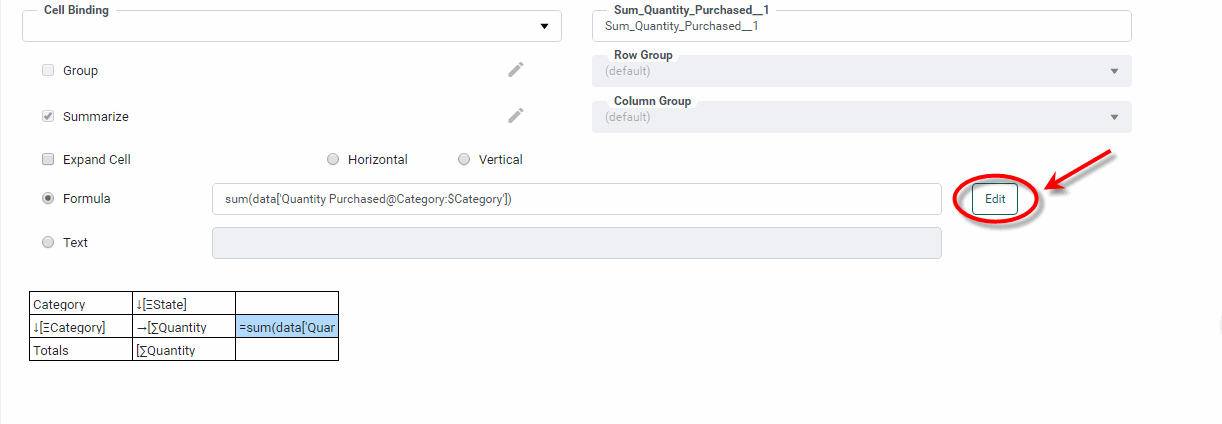Select the Totals cell in the table

tap(81, 350)
